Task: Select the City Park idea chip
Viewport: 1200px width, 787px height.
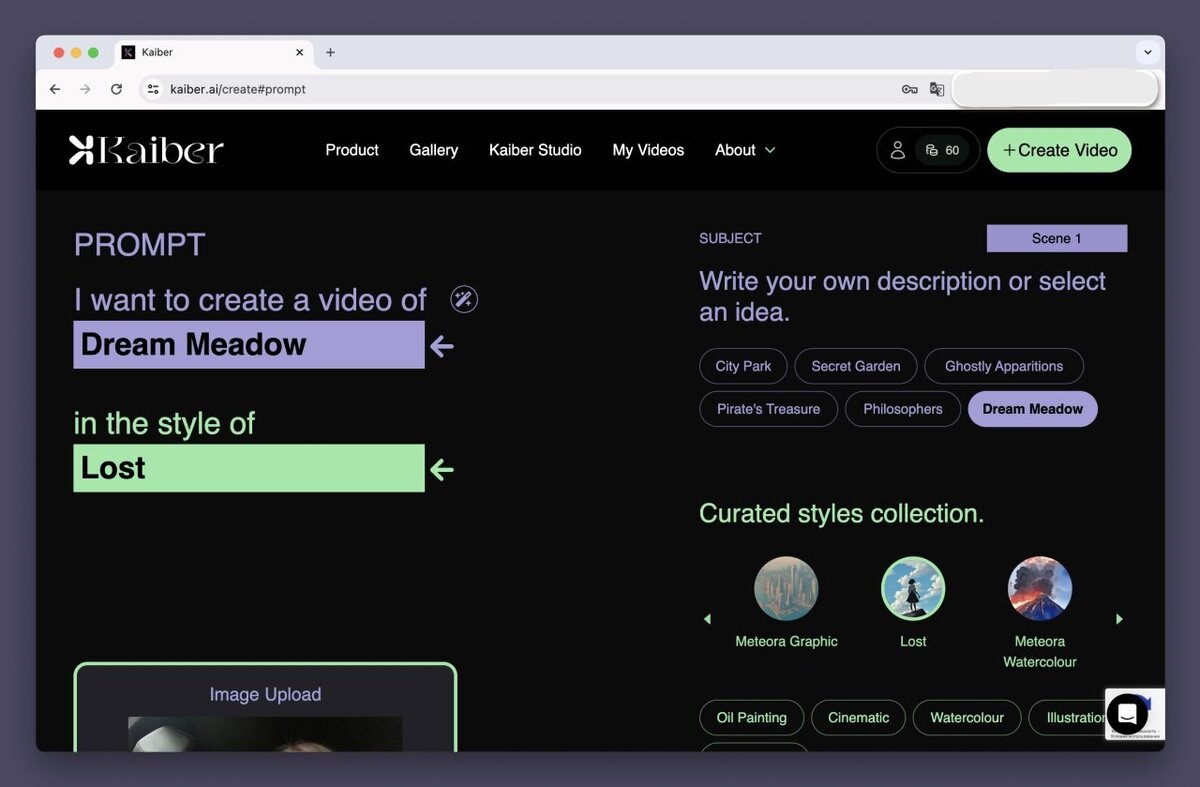Action: [743, 366]
